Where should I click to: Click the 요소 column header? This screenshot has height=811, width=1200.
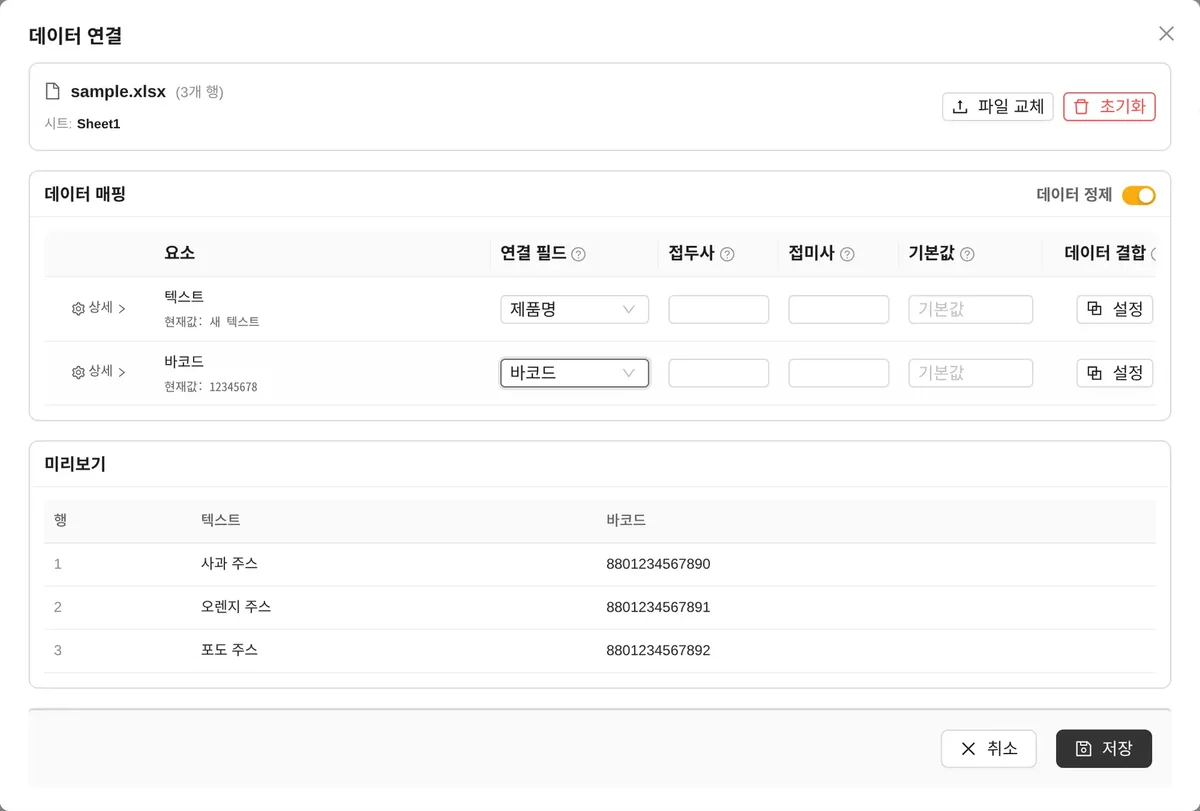[179, 254]
